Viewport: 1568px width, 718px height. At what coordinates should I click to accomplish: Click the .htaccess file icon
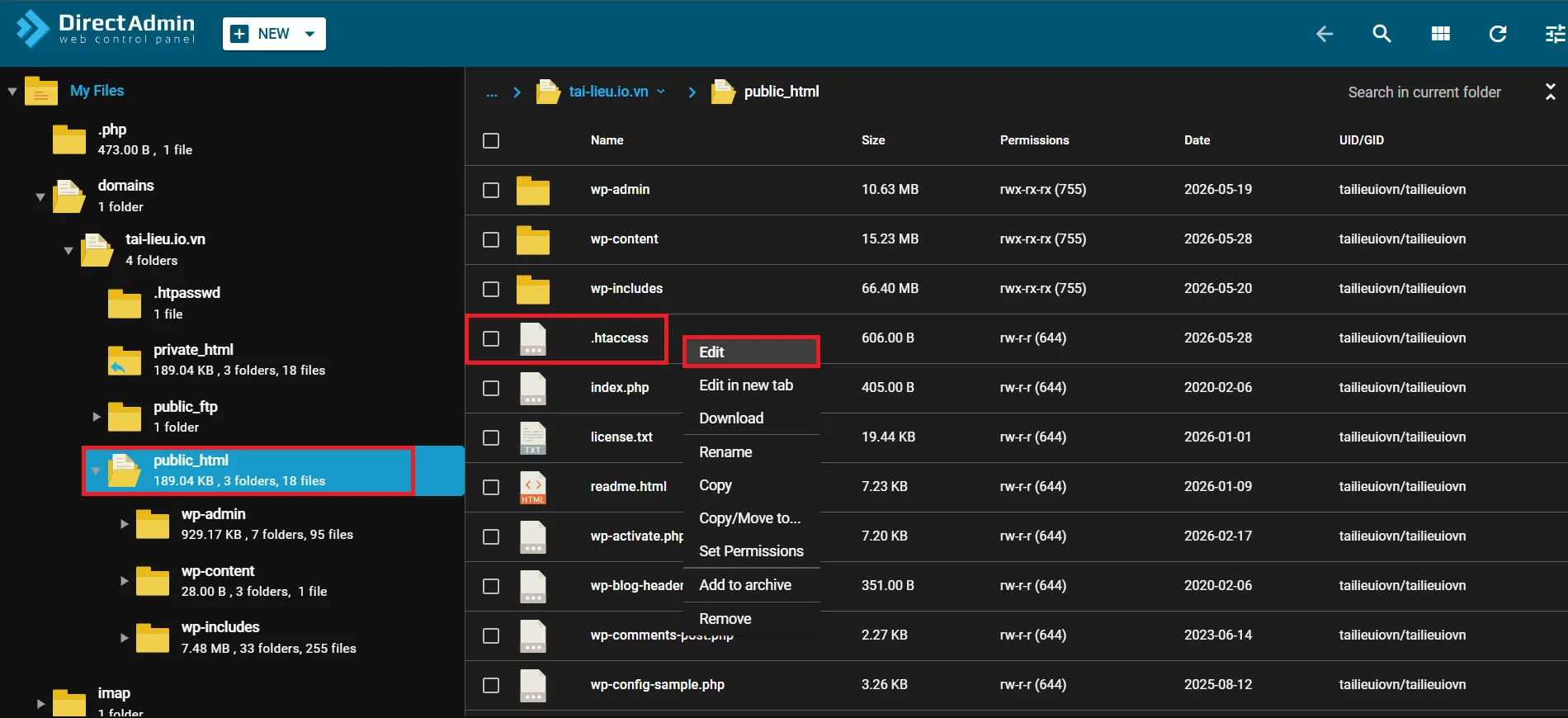(x=533, y=339)
